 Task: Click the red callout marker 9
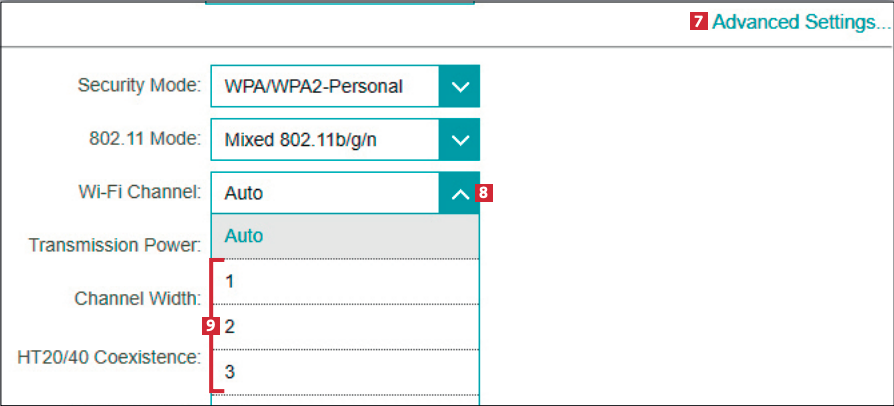(210, 325)
